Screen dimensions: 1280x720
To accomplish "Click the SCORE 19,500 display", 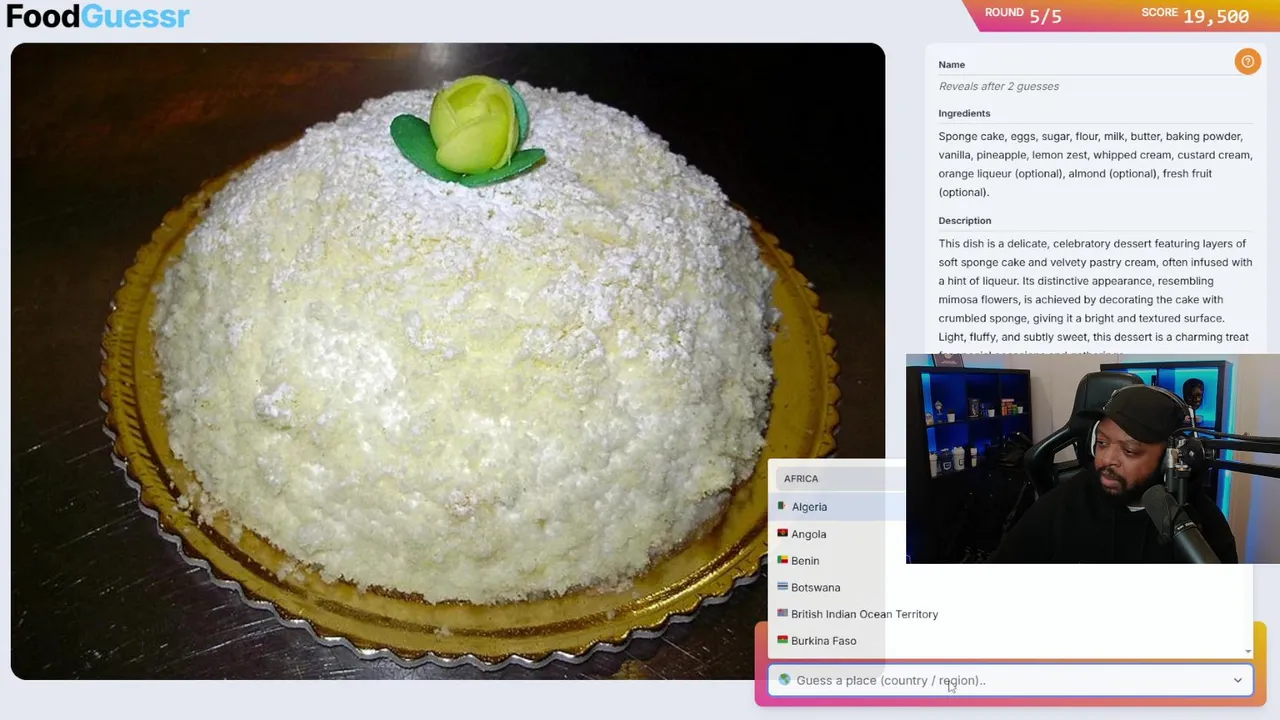I will [x=1195, y=15].
